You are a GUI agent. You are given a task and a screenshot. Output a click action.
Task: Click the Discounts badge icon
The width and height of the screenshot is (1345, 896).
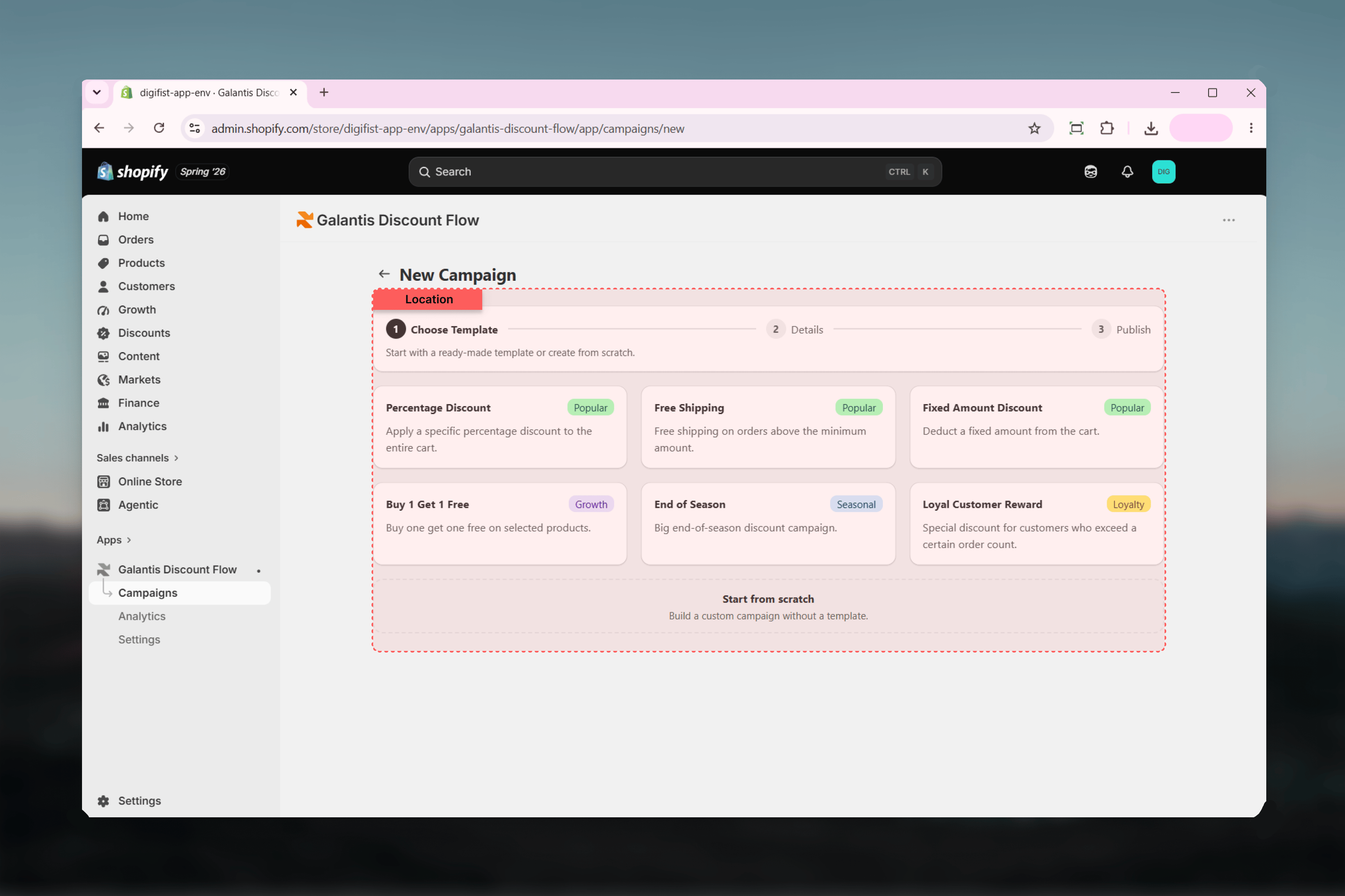click(x=103, y=333)
